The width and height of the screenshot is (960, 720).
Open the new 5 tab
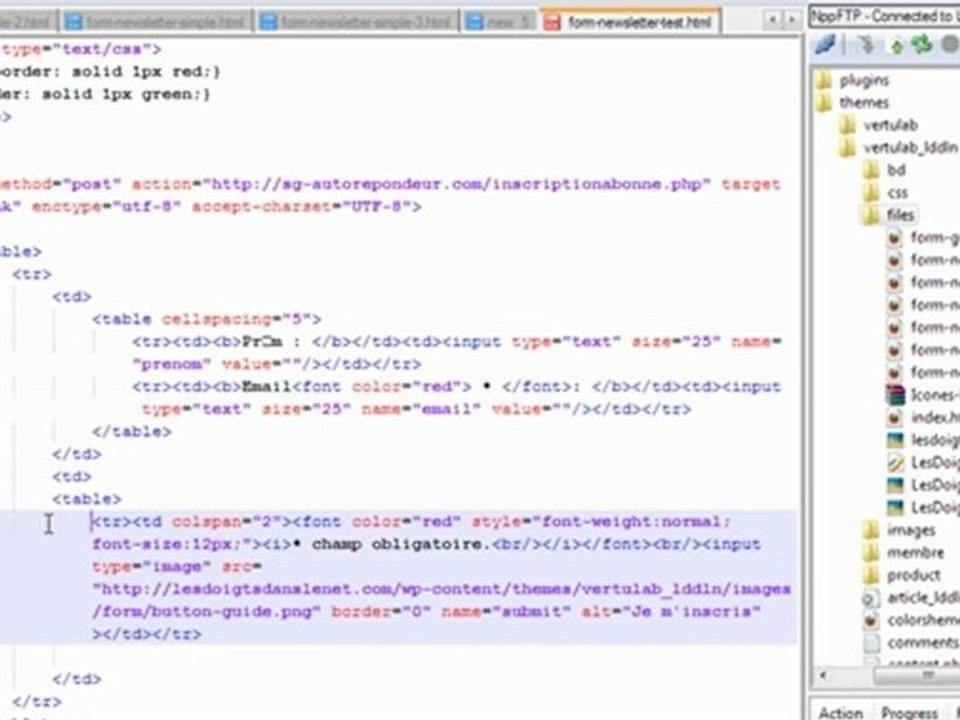[499, 23]
